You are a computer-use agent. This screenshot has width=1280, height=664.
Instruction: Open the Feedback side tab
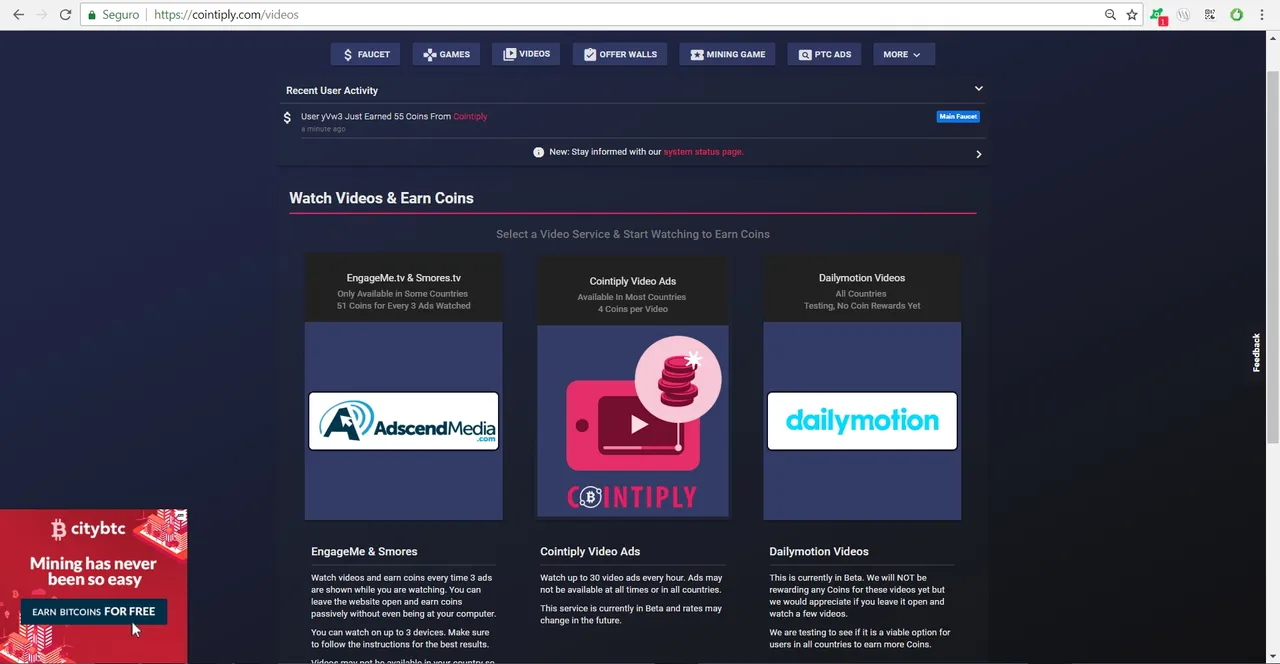1256,353
